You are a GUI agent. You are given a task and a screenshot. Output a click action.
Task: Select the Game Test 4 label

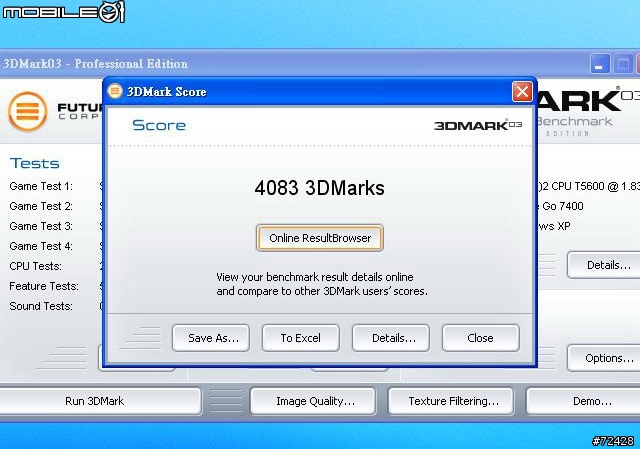click(x=41, y=246)
